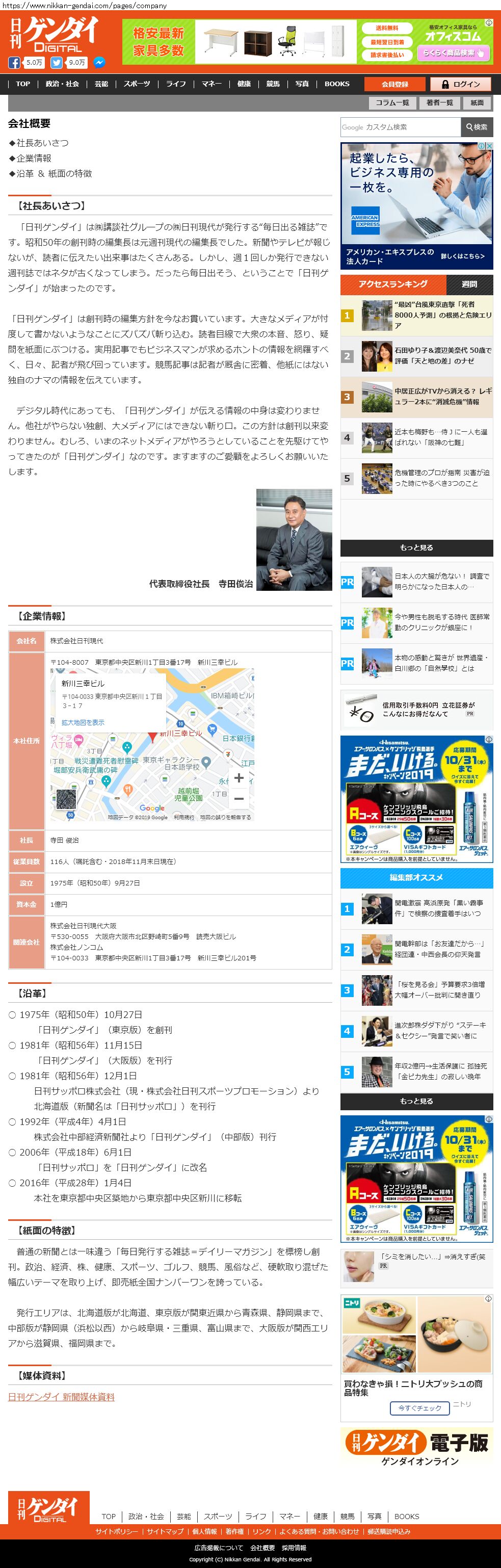This screenshot has width=501, height=1568.
Task: Click the Twitter icon in header
Action: [x=57, y=63]
